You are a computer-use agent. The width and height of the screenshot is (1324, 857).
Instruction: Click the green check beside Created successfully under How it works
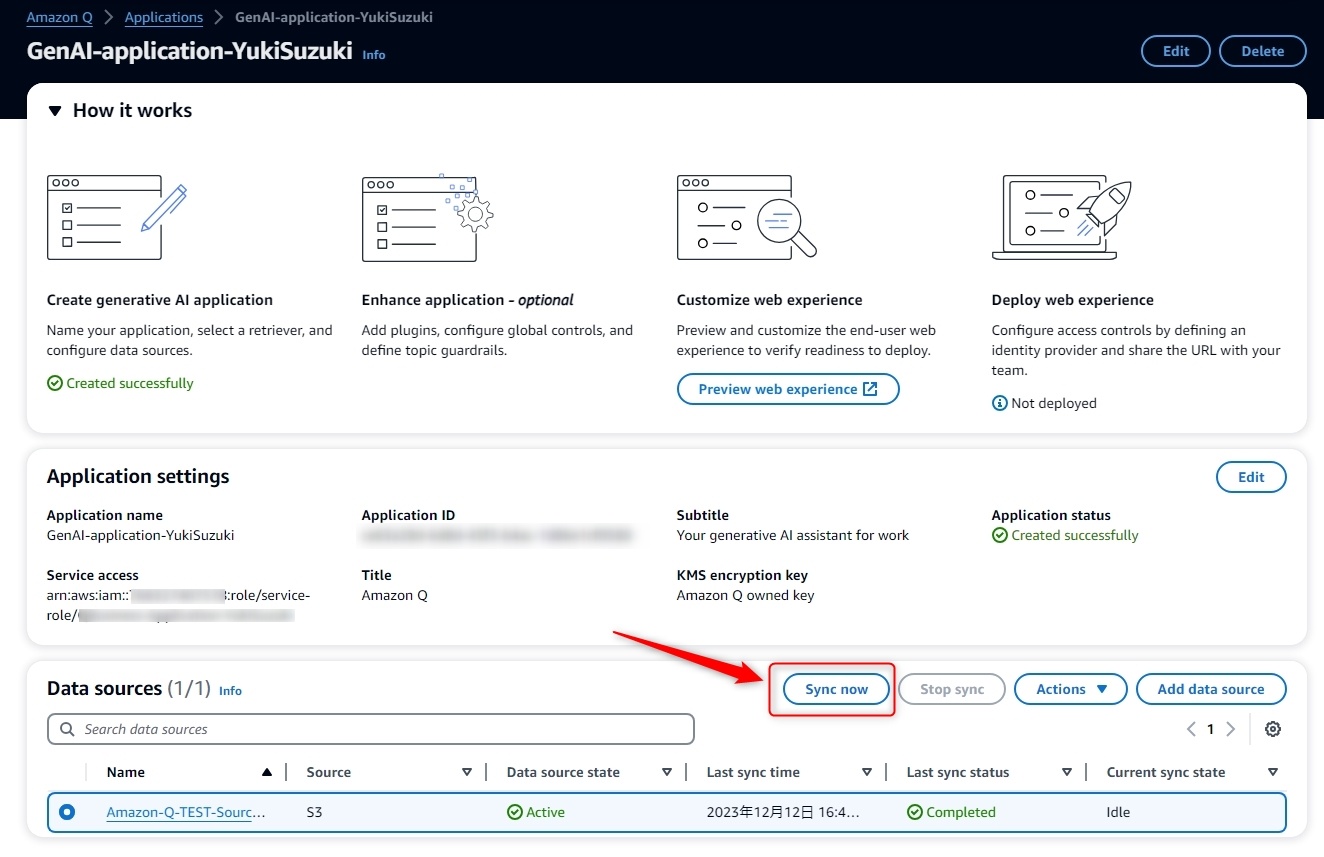click(x=55, y=383)
